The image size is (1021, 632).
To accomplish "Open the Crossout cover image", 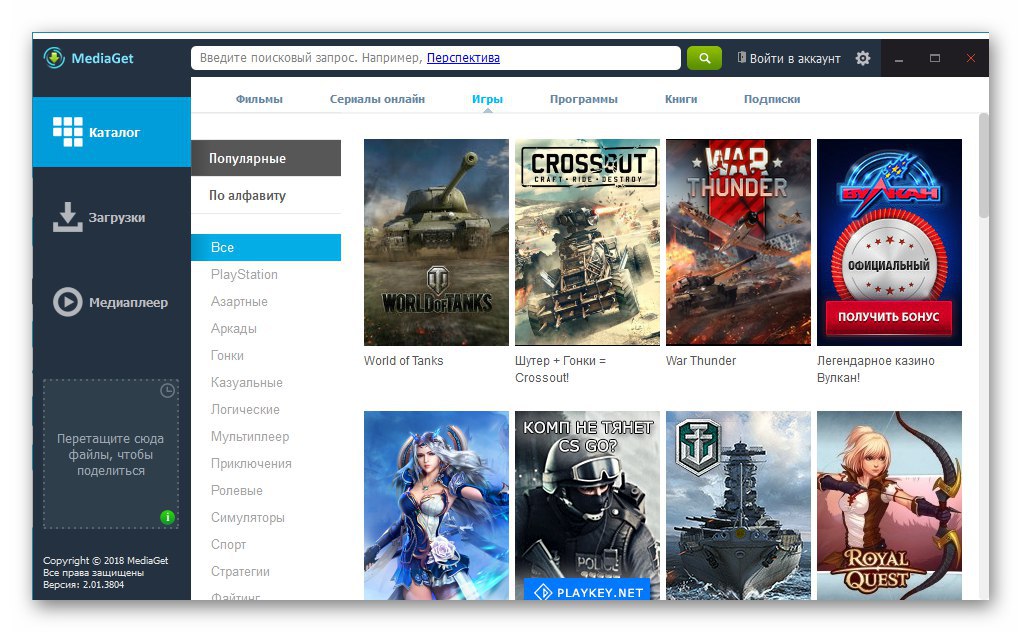I will [587, 242].
